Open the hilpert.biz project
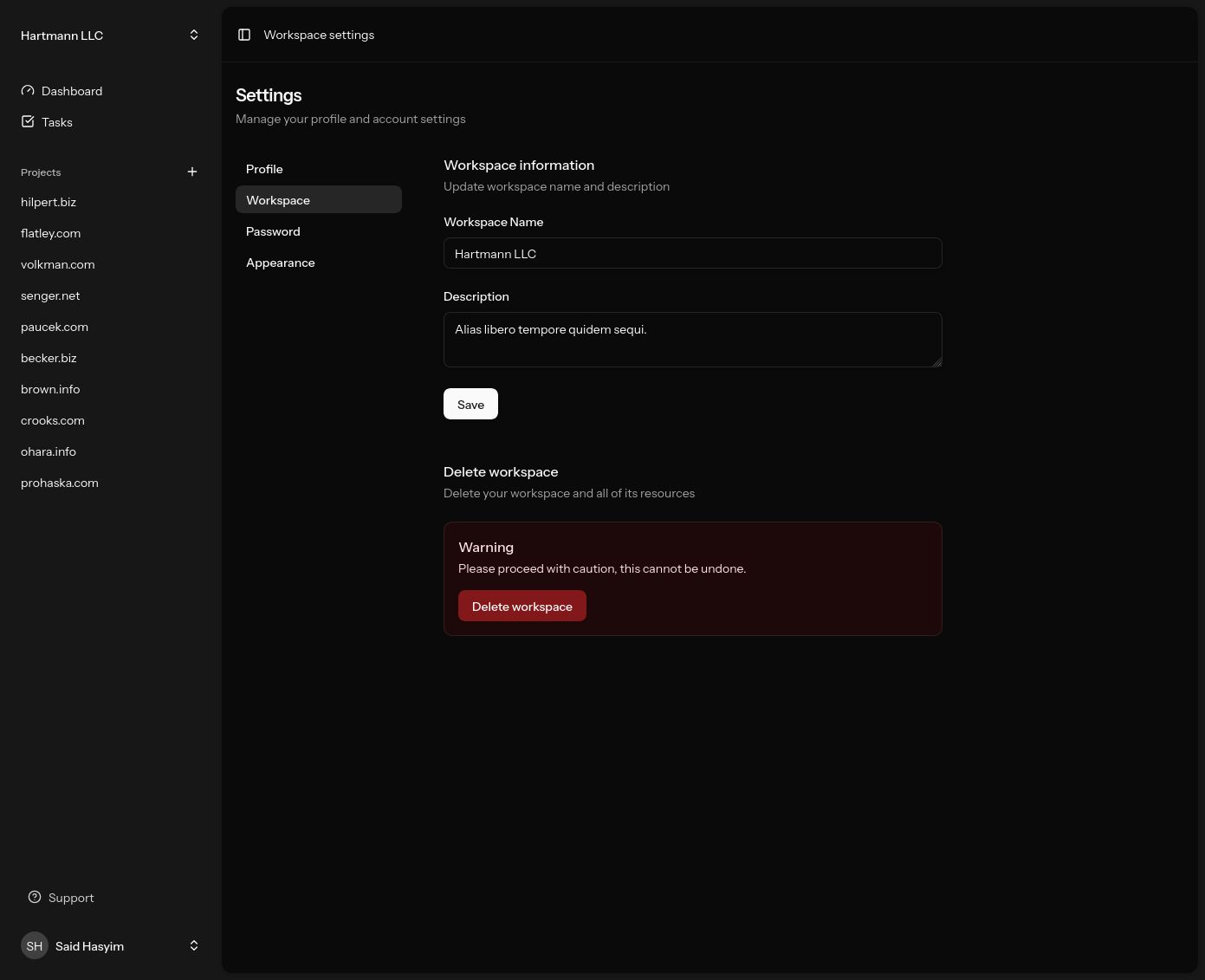The image size is (1205, 980). 111,201
